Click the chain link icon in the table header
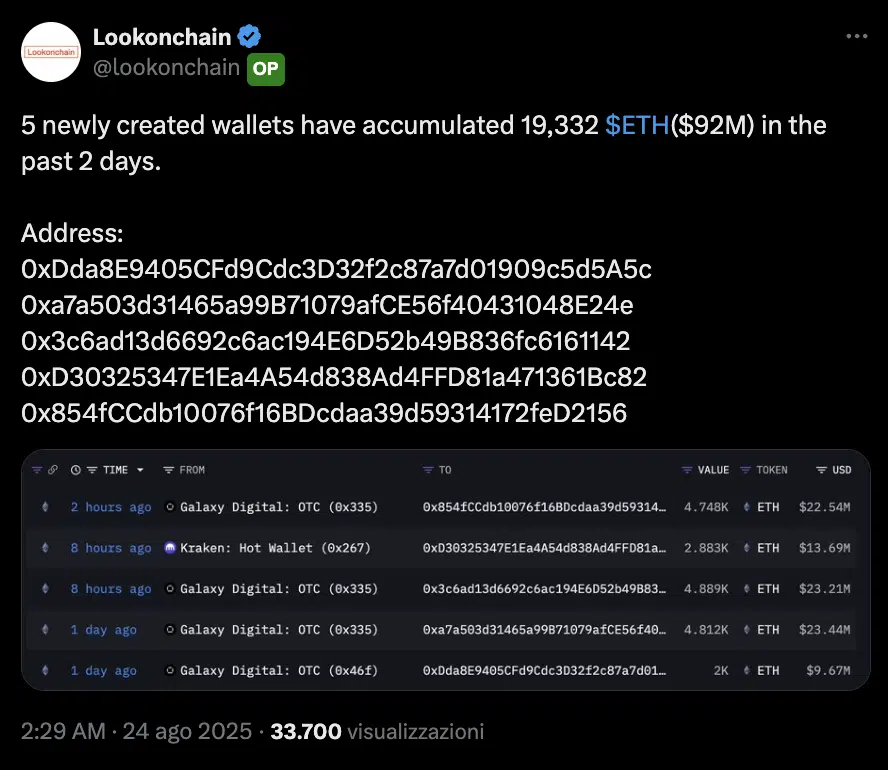This screenshot has width=888, height=770. pyautogui.click(x=53, y=469)
